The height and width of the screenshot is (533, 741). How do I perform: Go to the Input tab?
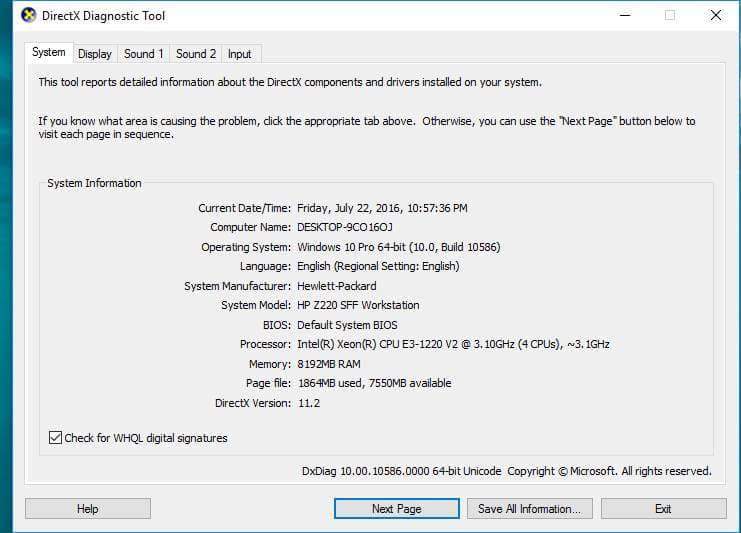coord(240,54)
